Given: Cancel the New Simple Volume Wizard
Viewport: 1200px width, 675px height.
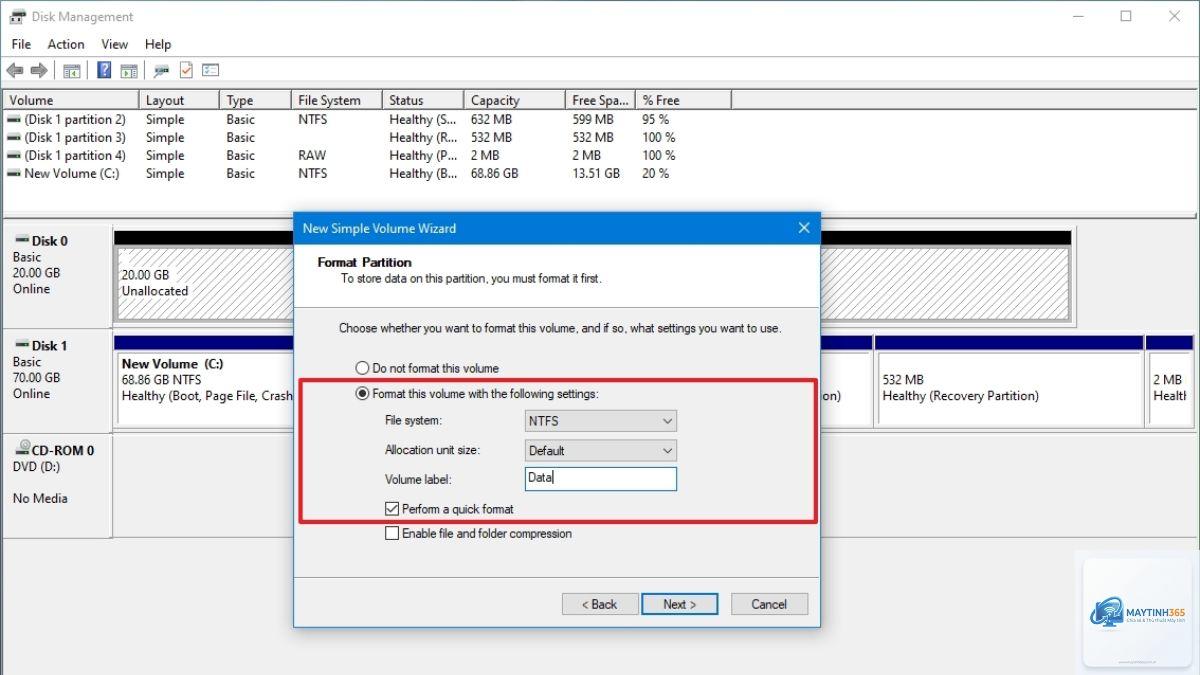Looking at the screenshot, I should [x=769, y=604].
